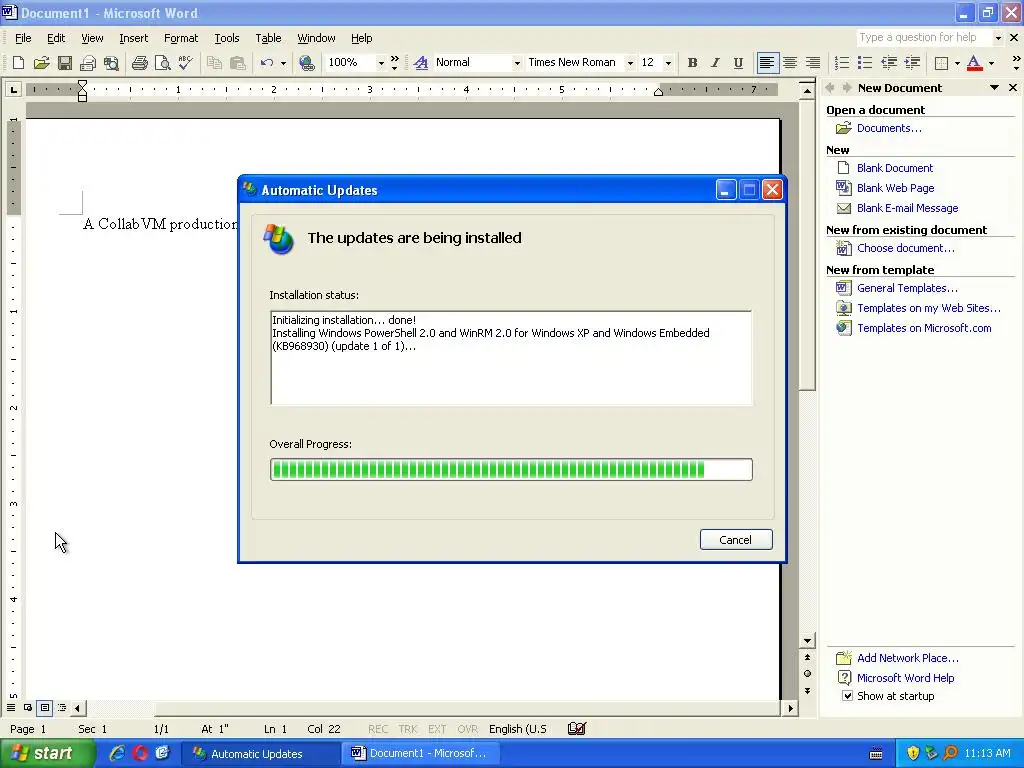The width and height of the screenshot is (1024, 768).
Task: Open the Format menu
Action: (x=181, y=38)
